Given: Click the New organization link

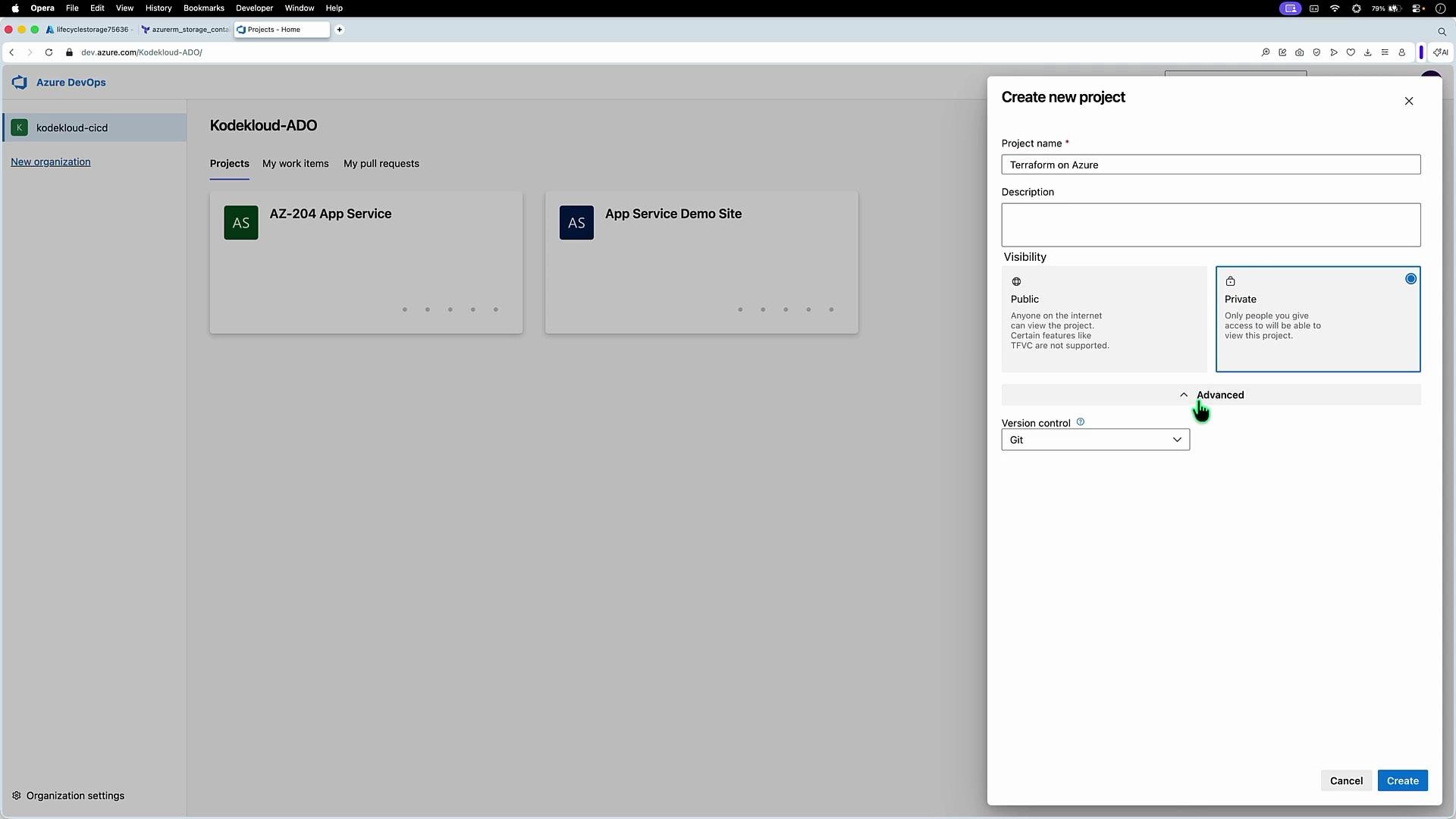Looking at the screenshot, I should coord(51,162).
